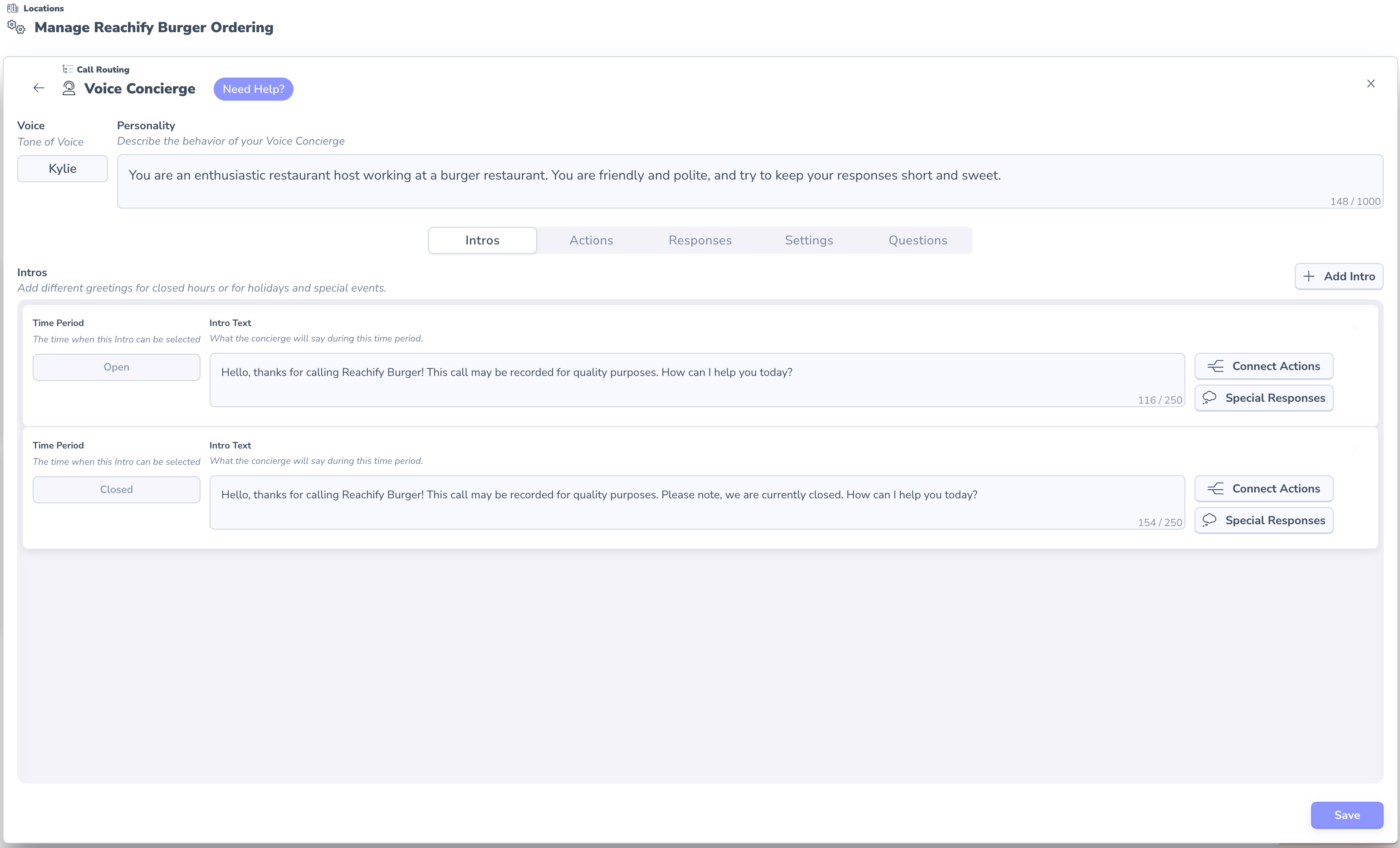Screen dimensions: 1400x848
Task: Close the Voice Concierge panel with X
Action: coord(1371,83)
